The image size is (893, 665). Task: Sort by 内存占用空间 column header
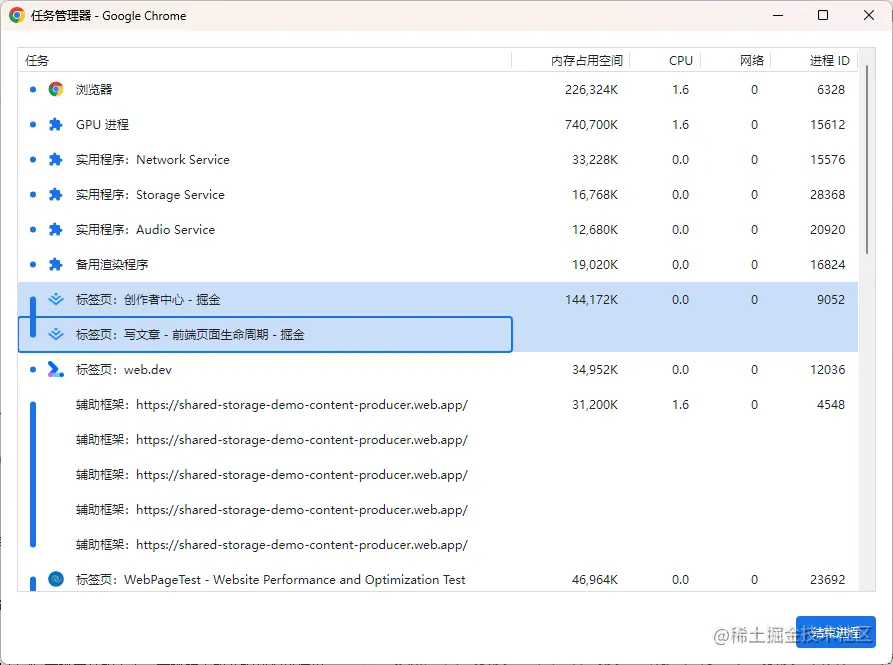pyautogui.click(x=571, y=60)
